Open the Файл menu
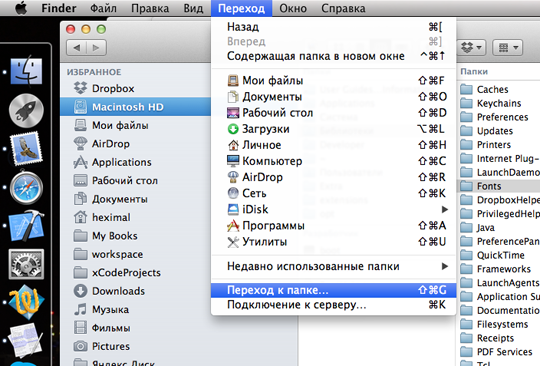The image size is (540, 366). tap(103, 8)
